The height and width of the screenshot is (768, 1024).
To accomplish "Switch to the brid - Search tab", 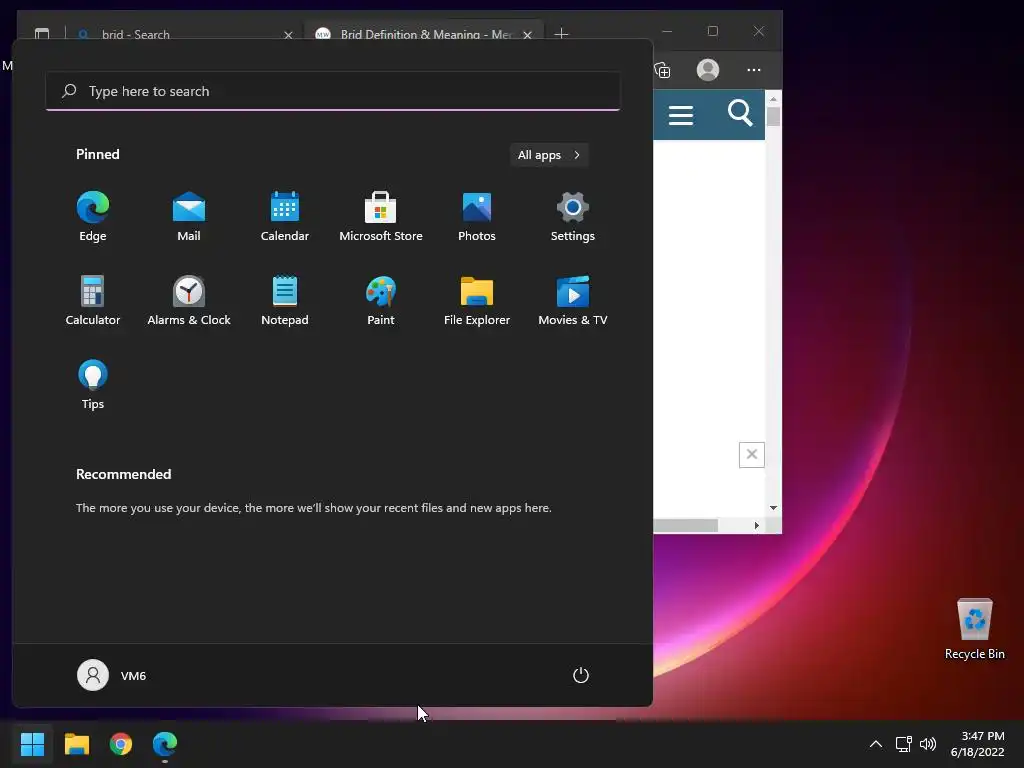I will pos(185,34).
